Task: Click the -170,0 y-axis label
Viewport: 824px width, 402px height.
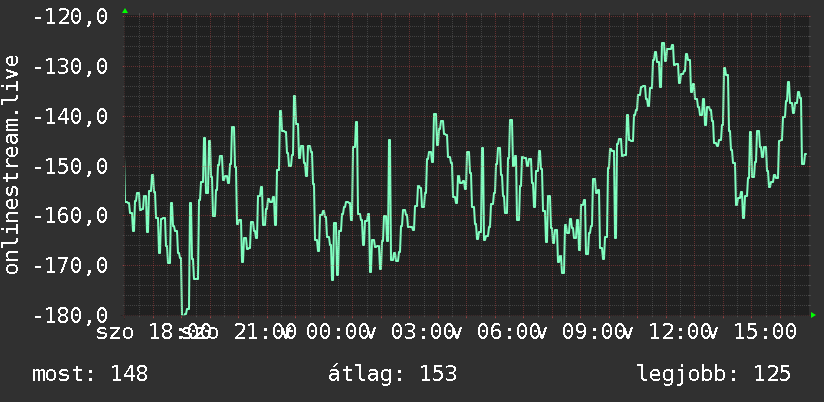Action: click(70, 265)
